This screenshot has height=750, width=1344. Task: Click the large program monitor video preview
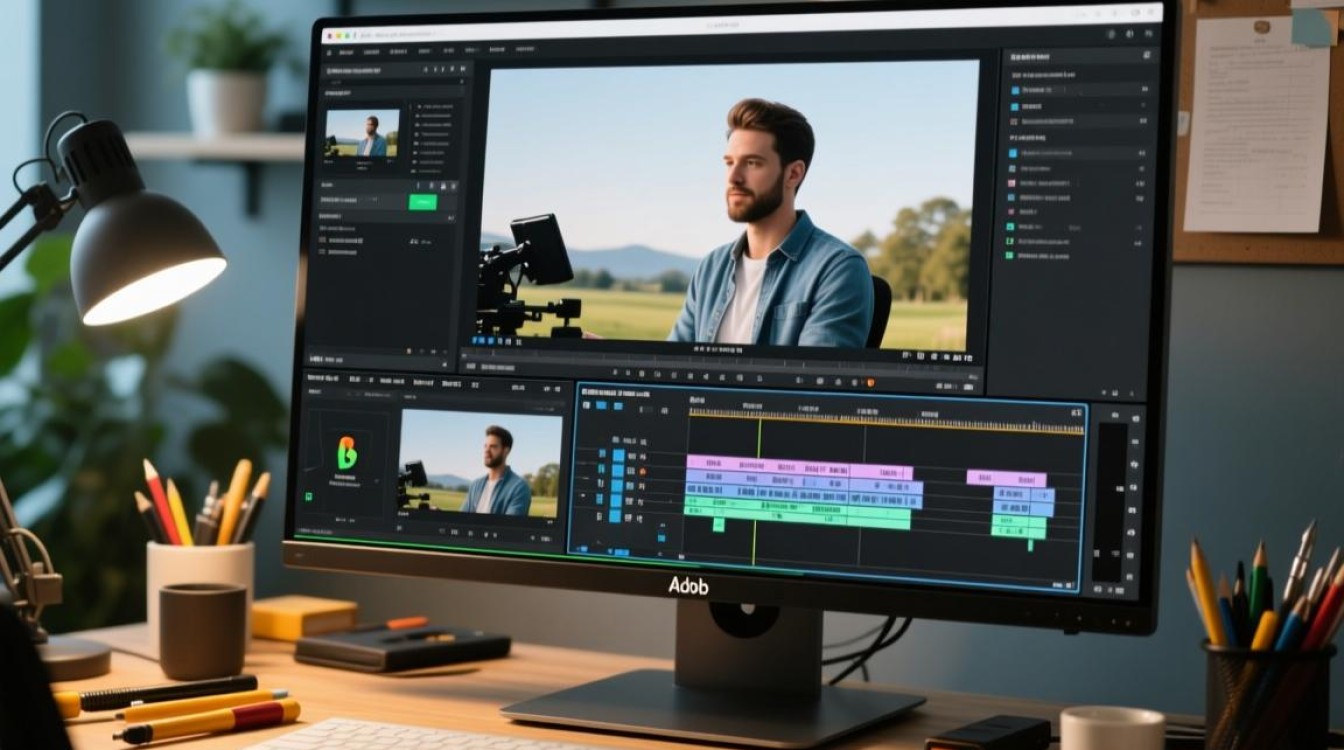729,204
